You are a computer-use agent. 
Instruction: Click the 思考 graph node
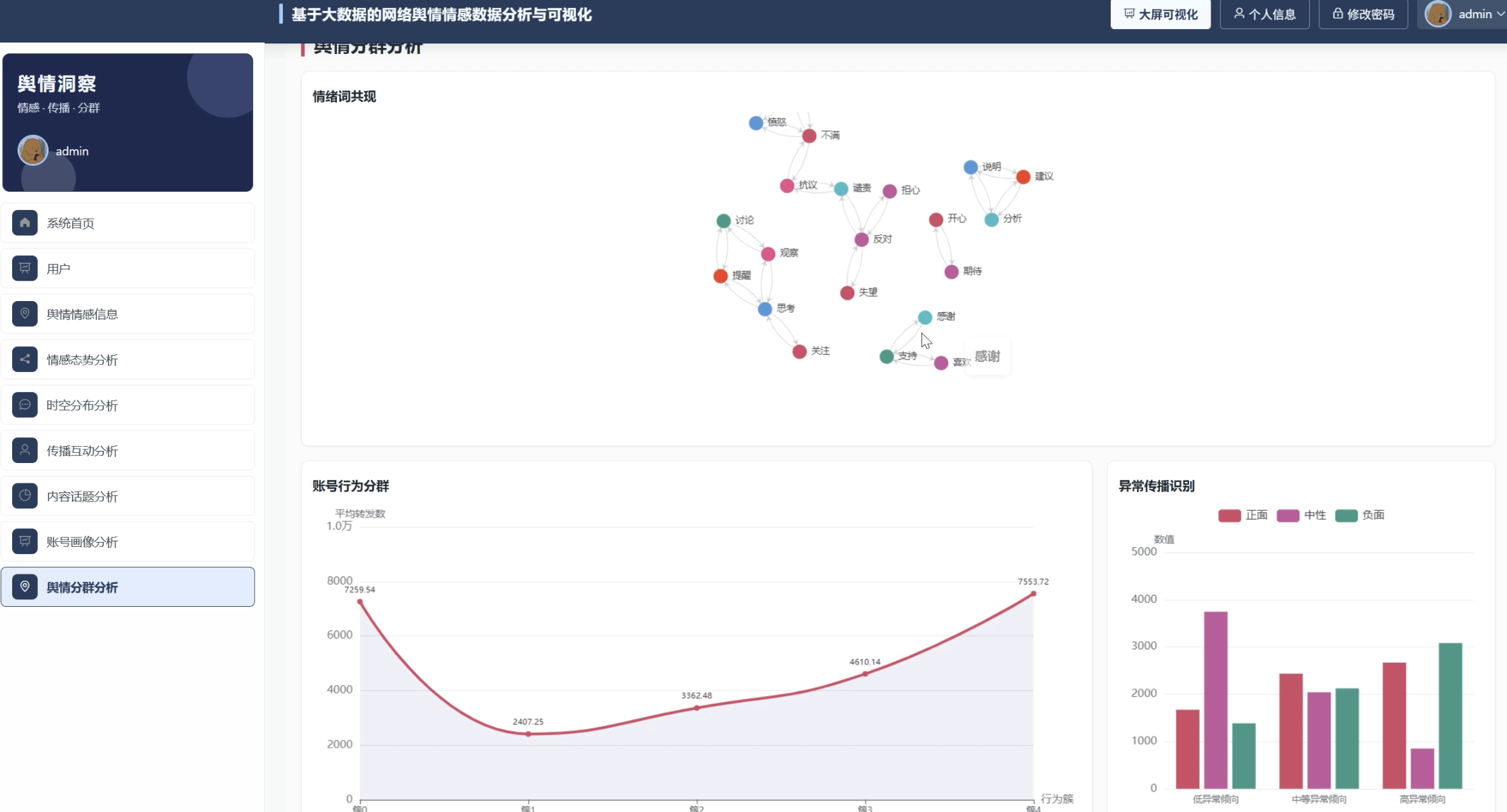tap(765, 309)
